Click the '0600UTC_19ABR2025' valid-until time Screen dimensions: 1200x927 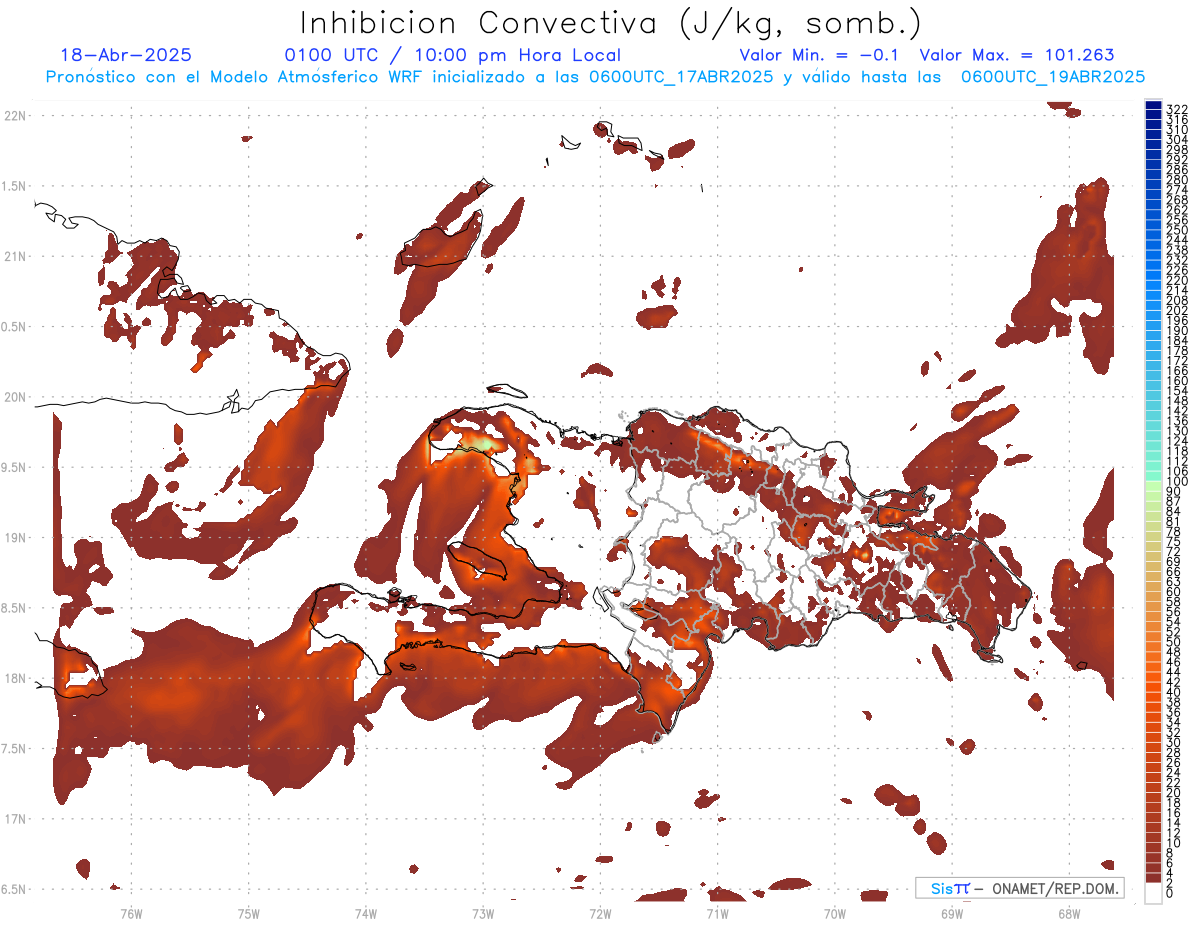coord(1053,77)
